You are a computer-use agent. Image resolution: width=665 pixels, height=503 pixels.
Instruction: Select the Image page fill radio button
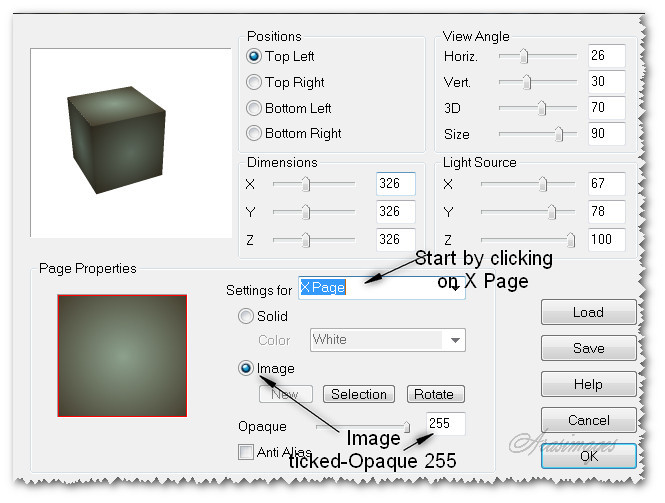pyautogui.click(x=246, y=368)
